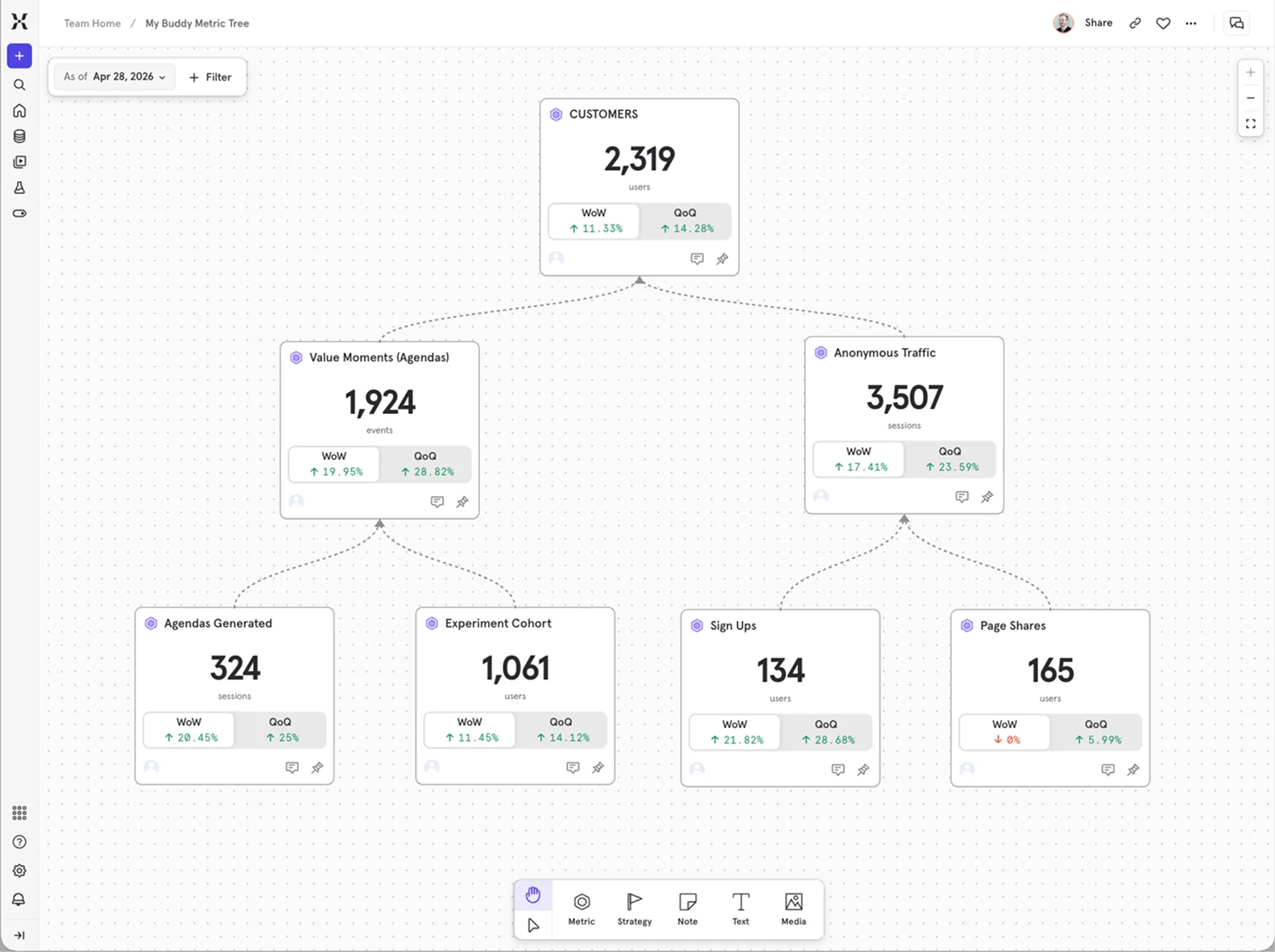
Task: Click the purple plus create button in sidebar
Action: pyautogui.click(x=19, y=56)
